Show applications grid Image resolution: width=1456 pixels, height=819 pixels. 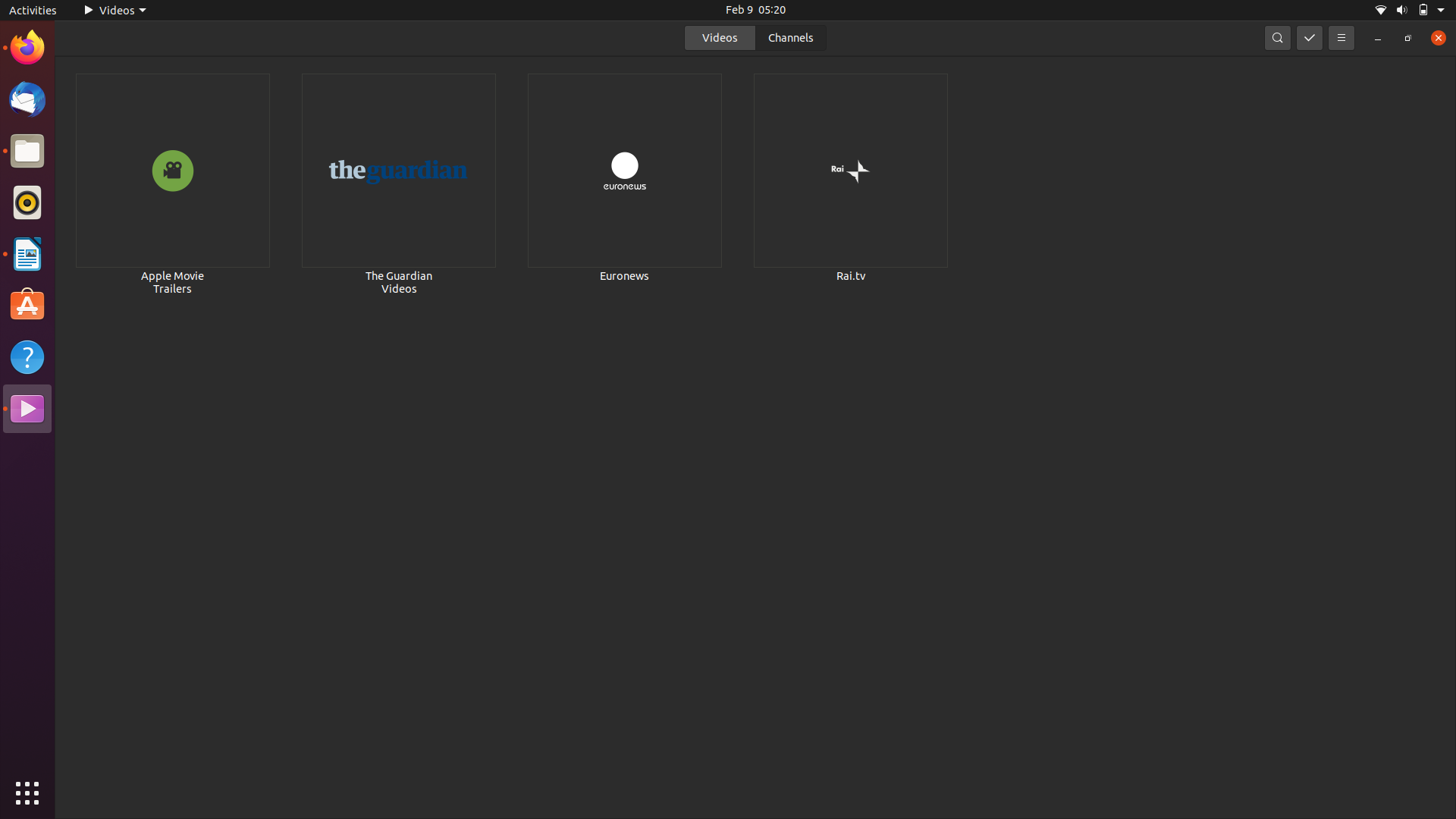point(27,793)
